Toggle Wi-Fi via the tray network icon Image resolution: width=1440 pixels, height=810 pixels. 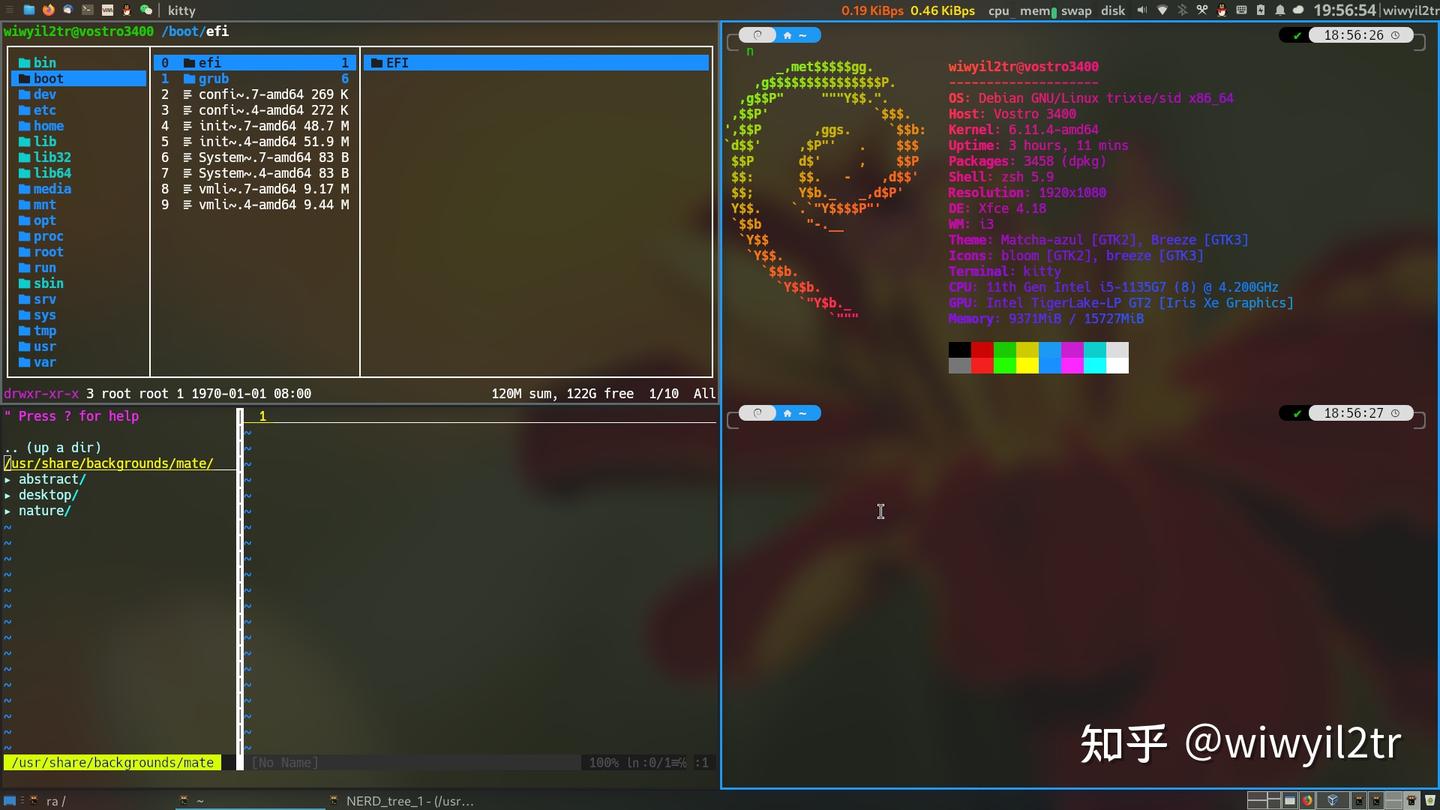(x=1162, y=9)
